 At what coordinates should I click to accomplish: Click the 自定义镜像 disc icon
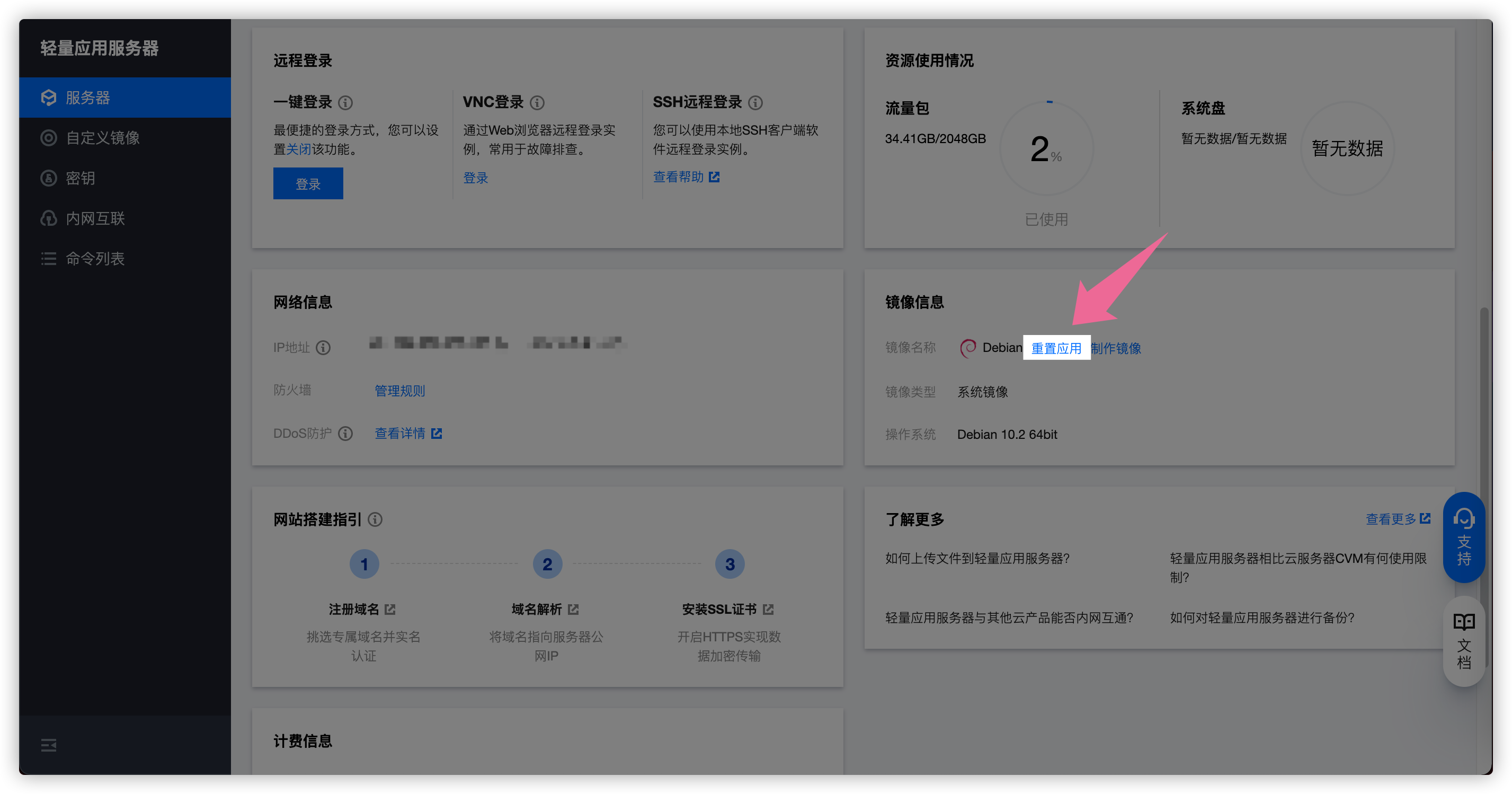49,137
